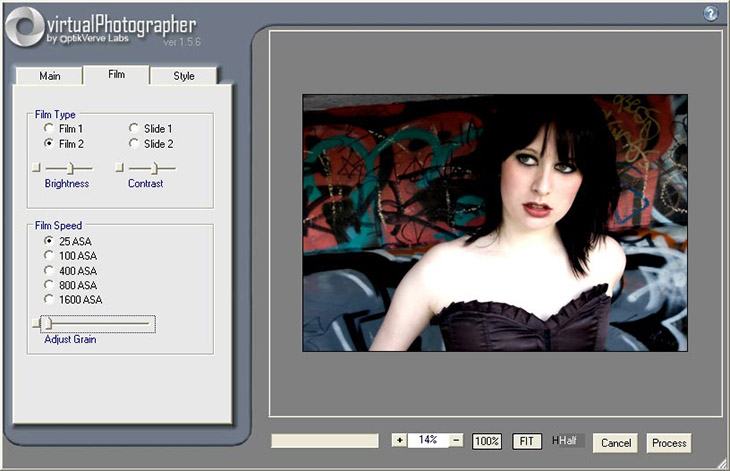Reset grain with small square button
The width and height of the screenshot is (730, 471).
click(36, 323)
